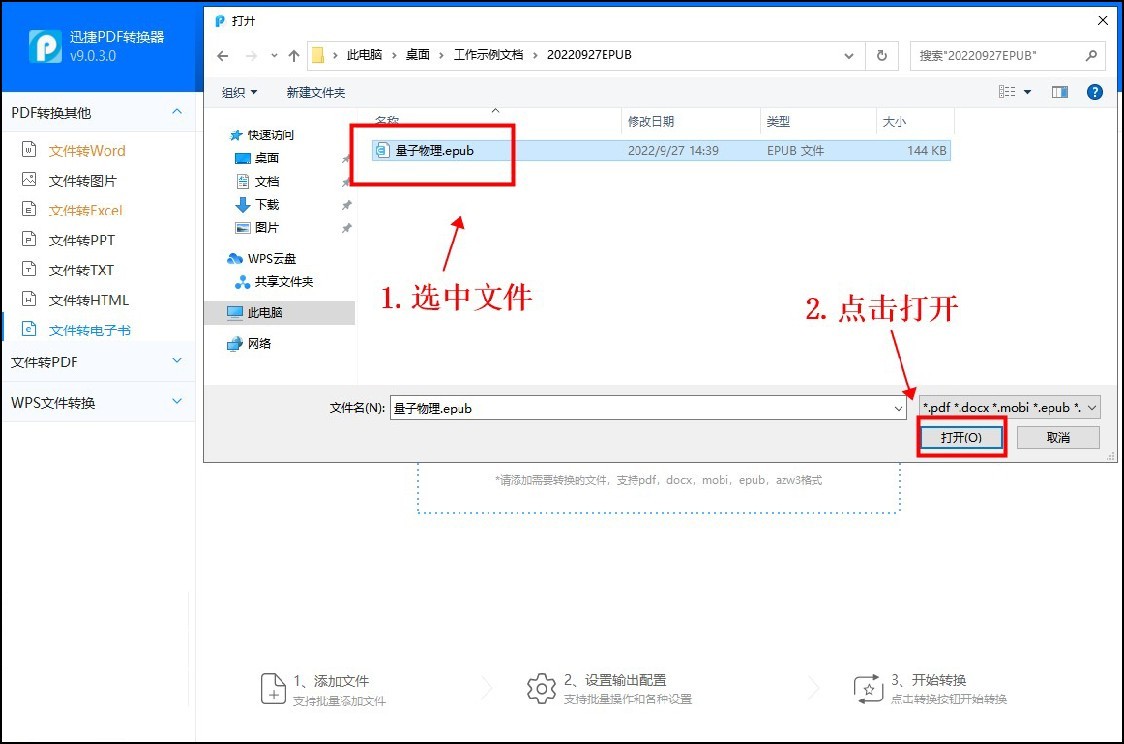Open the 组织 menu
1124x744 pixels.
[x=239, y=91]
